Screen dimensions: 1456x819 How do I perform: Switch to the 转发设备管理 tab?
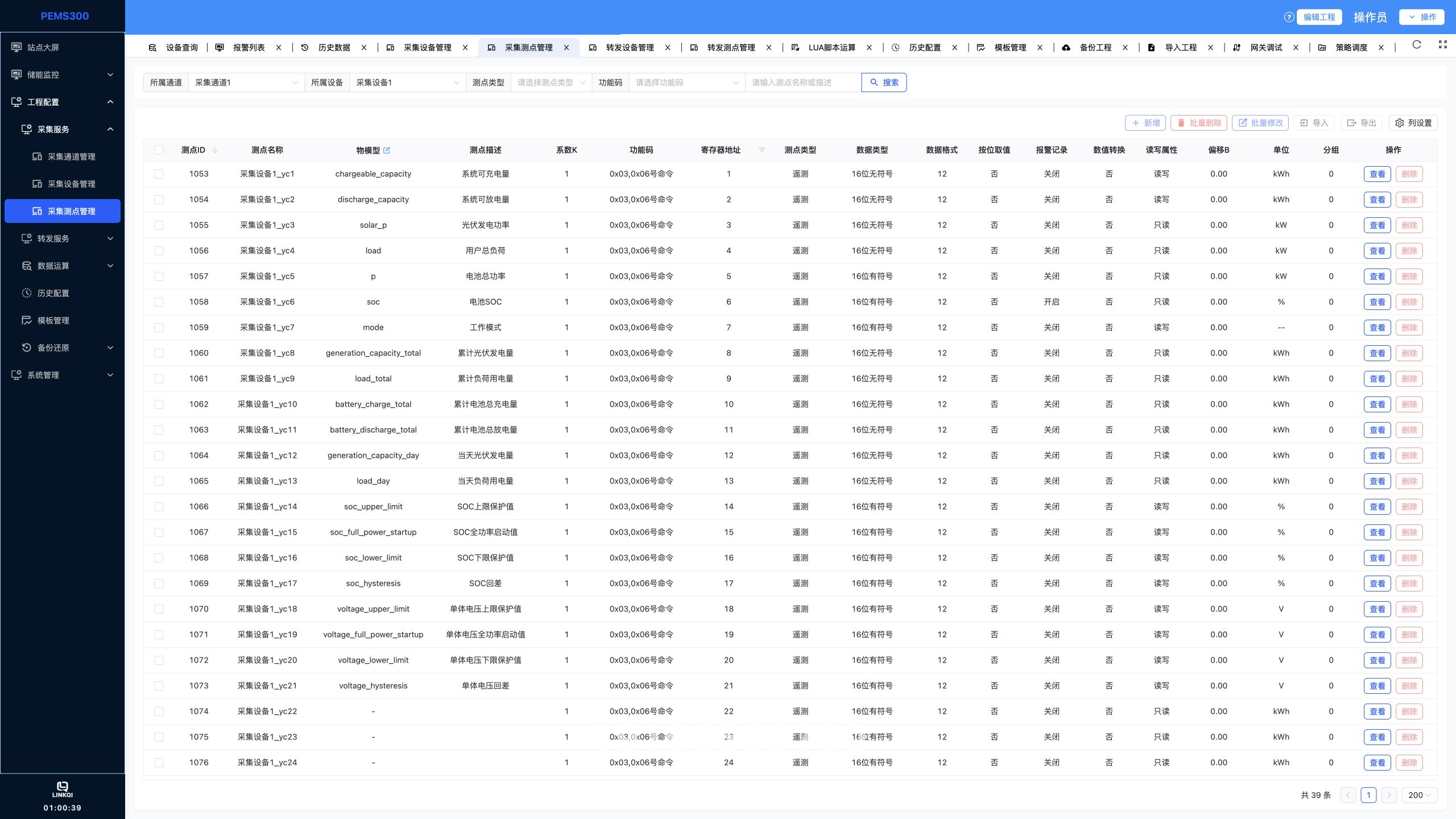pyautogui.click(x=630, y=48)
